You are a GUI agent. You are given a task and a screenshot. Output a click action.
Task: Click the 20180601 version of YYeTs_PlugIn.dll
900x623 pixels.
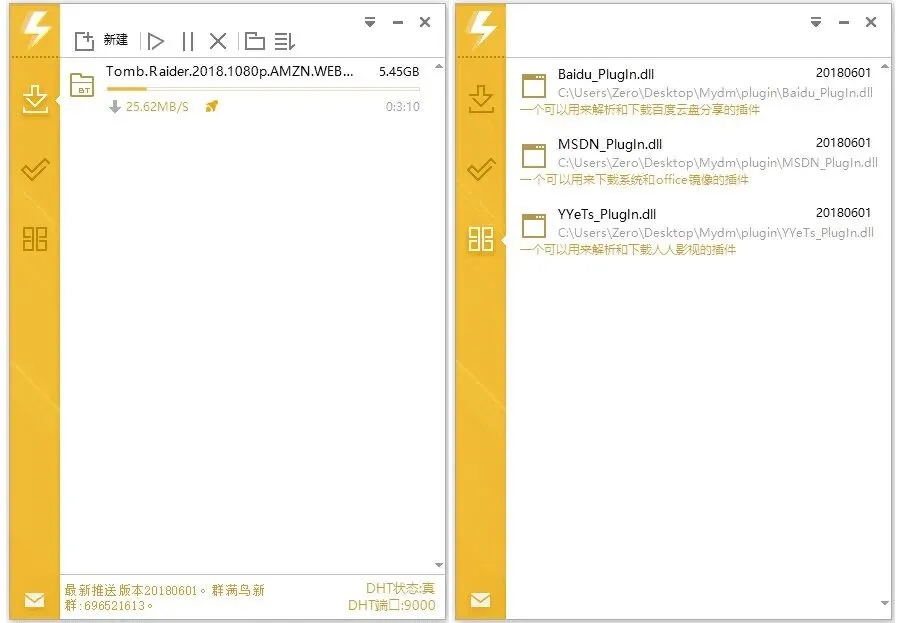(x=843, y=213)
